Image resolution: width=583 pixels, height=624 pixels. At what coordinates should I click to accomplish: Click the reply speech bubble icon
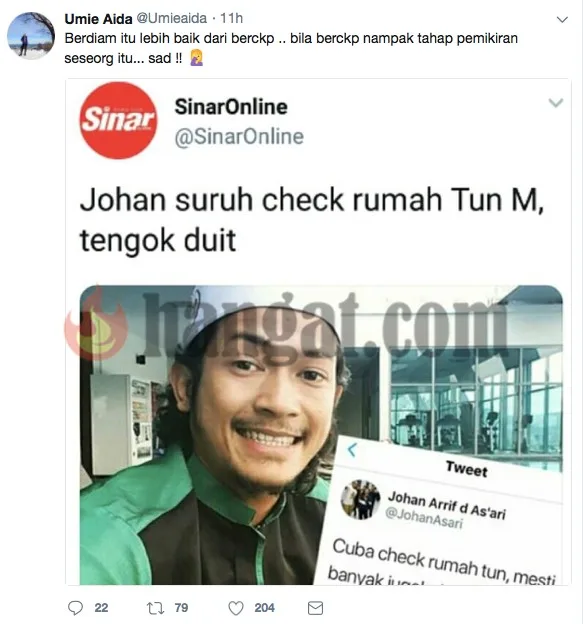(x=75, y=608)
